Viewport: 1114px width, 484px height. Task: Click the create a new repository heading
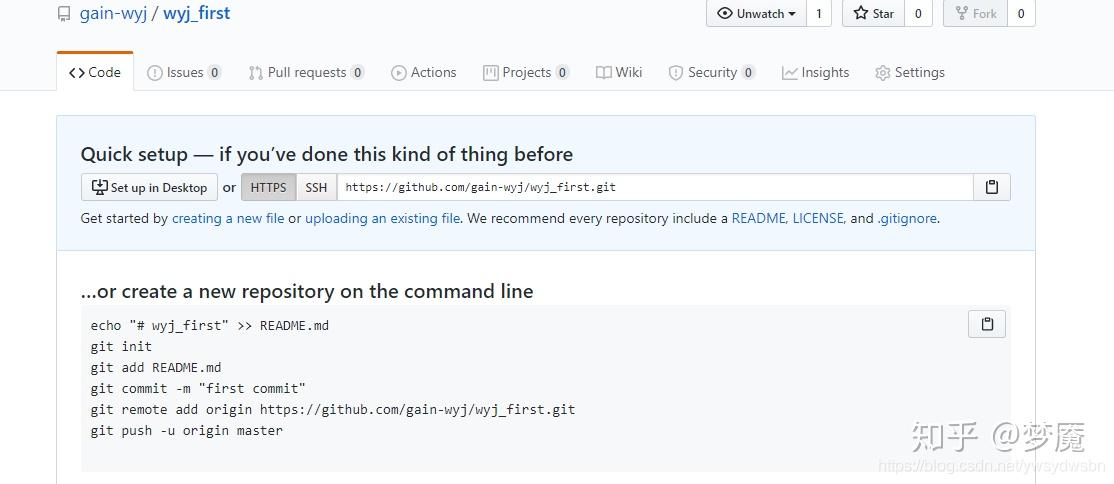pos(307,291)
